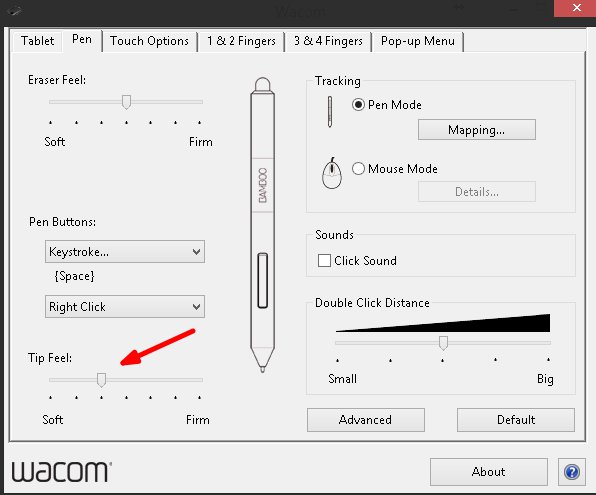The height and width of the screenshot is (495, 596).
Task: Click the Tip Feel slider handle
Action: pos(101,380)
